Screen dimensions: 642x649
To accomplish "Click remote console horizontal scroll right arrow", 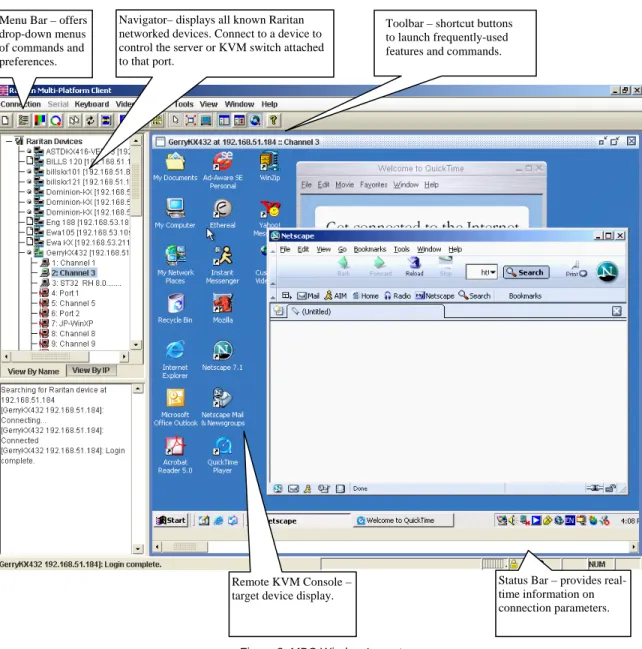I will (634, 547).
